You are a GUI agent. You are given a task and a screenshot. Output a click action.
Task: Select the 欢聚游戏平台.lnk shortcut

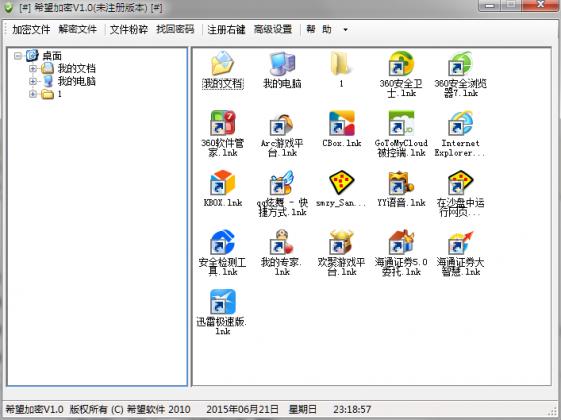(x=342, y=242)
